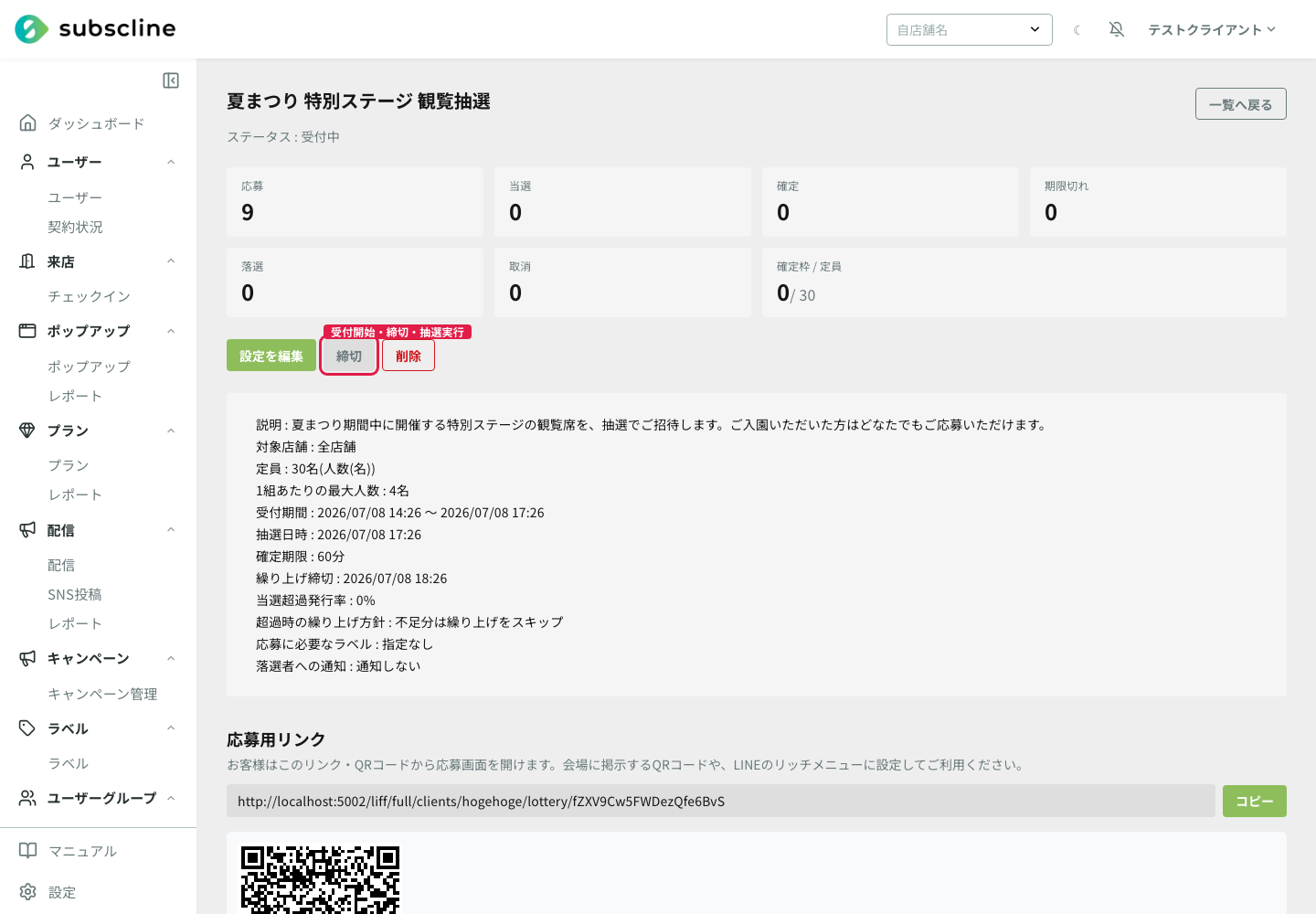
Task: Click the マニュアル book icon
Action: [28, 851]
